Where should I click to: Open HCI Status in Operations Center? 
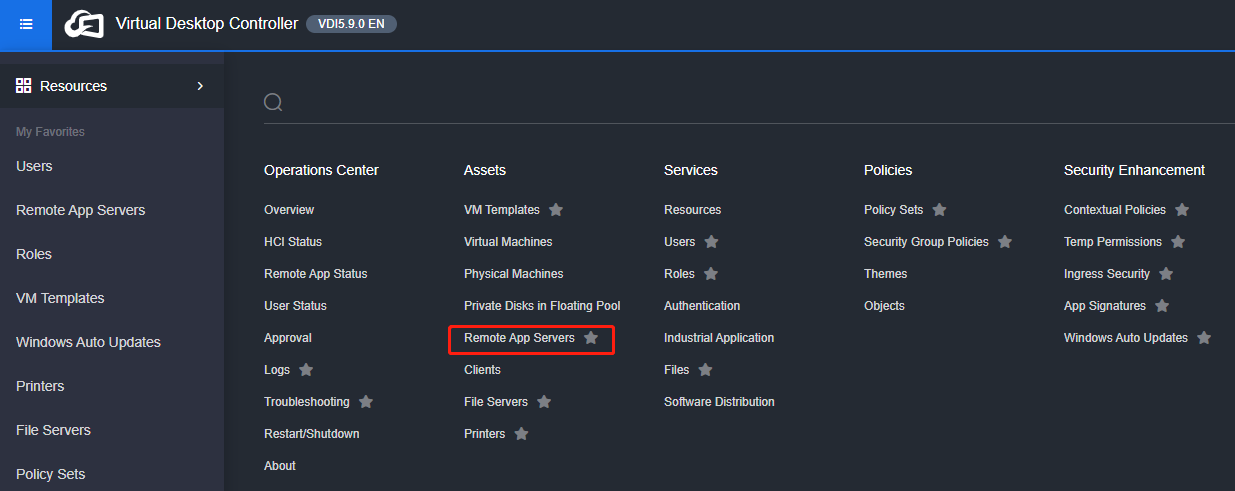click(293, 242)
